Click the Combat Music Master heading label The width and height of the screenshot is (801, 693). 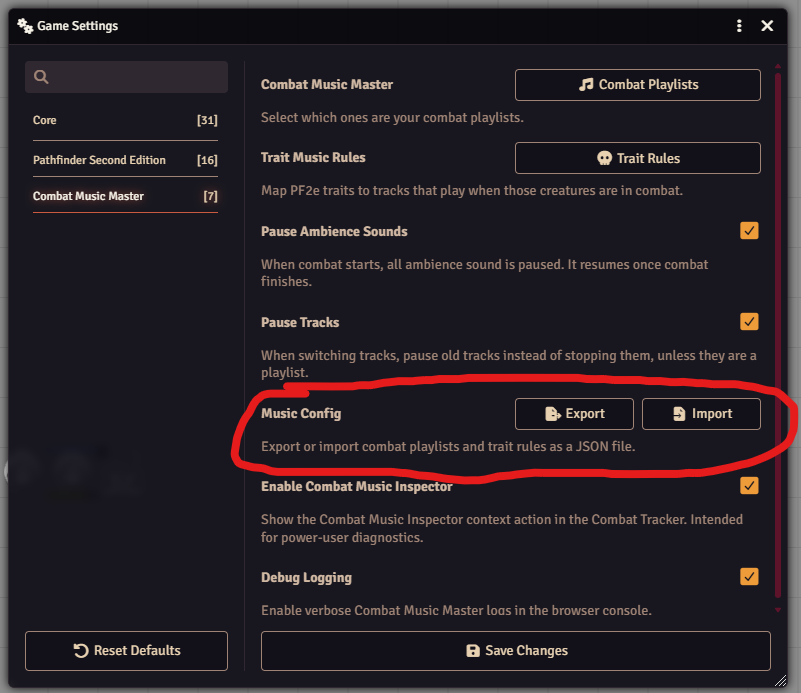coord(327,84)
